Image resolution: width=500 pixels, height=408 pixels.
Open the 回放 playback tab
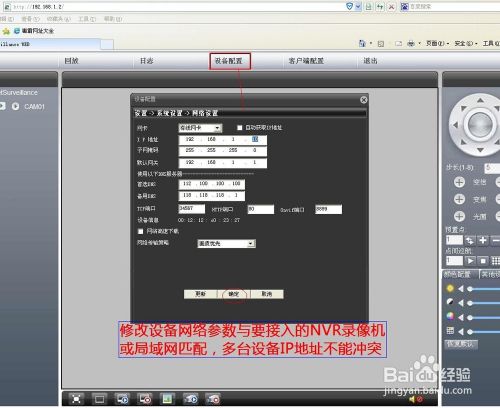tap(71, 61)
